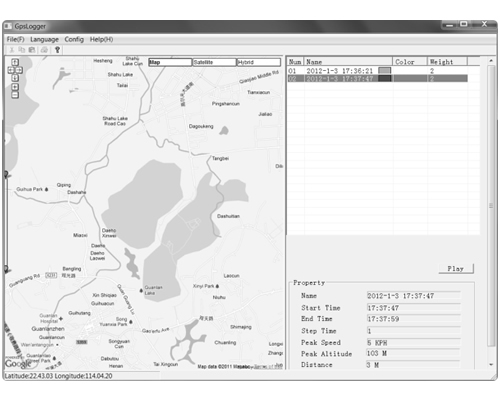Click Pingshancun label on the map
This screenshot has width=500, height=400.
point(226,104)
